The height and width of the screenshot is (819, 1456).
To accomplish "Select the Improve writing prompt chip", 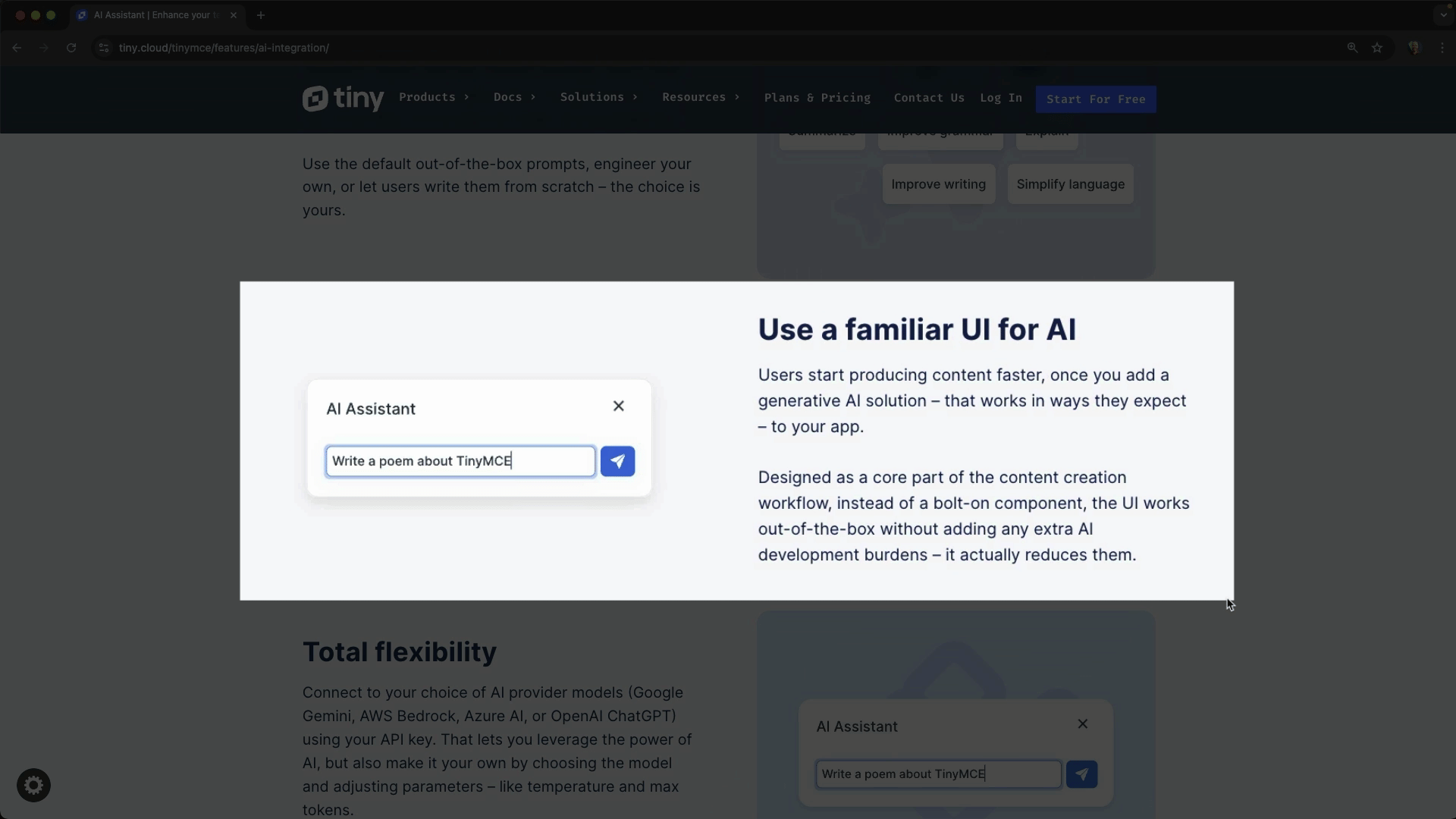I will tap(939, 184).
